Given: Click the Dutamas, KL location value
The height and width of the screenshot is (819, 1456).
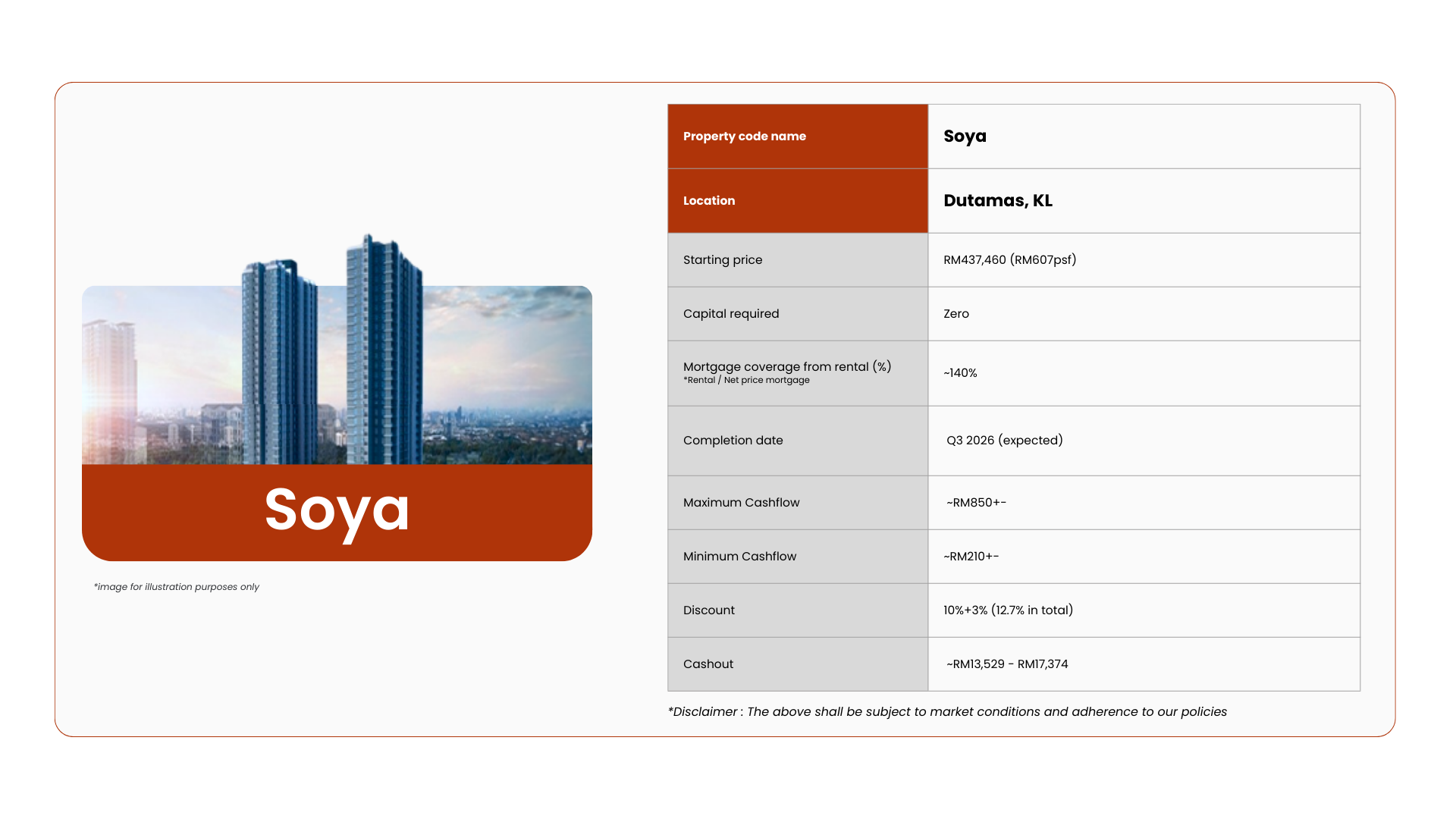Looking at the screenshot, I should tap(997, 201).
